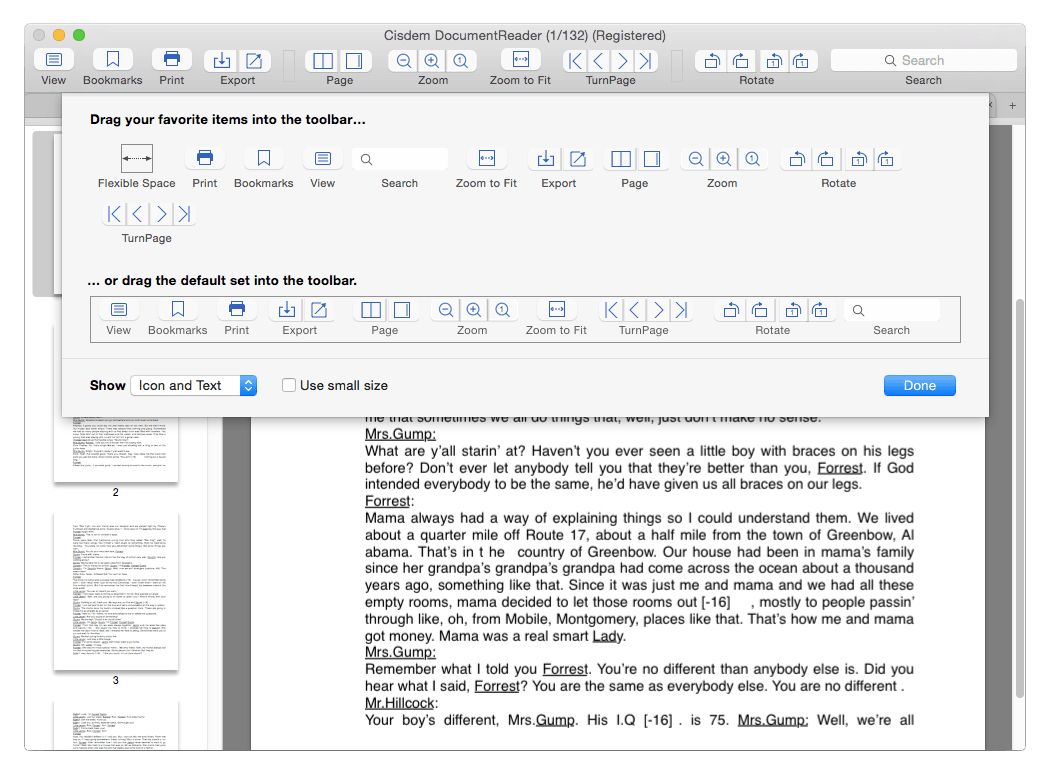Image resolution: width=1050 pixels, height=776 pixels.
Task: Click the Print icon in main toolbar
Action: coord(172,60)
